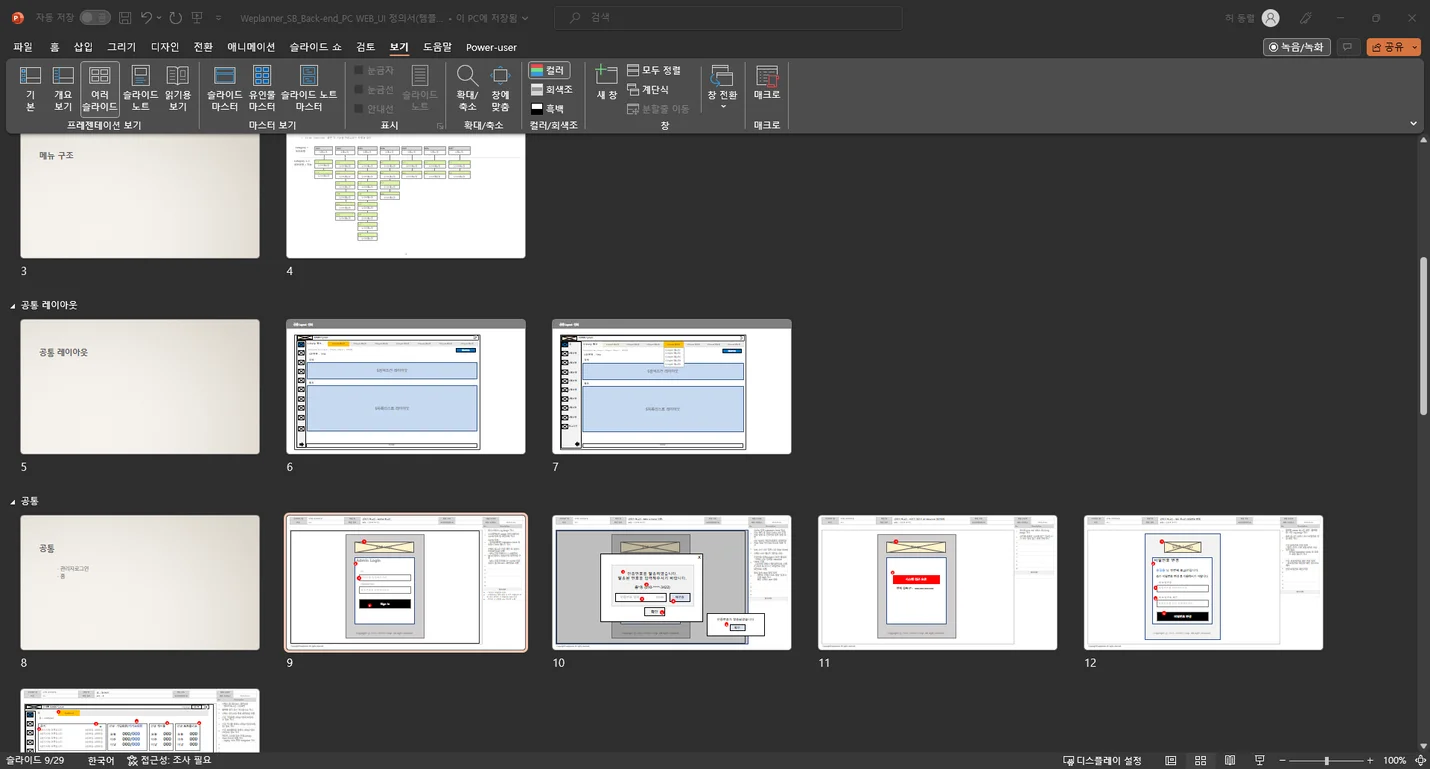1430x769 pixels.
Task: Open 슬라이드 노트 마스터 notes master
Action: pos(309,89)
